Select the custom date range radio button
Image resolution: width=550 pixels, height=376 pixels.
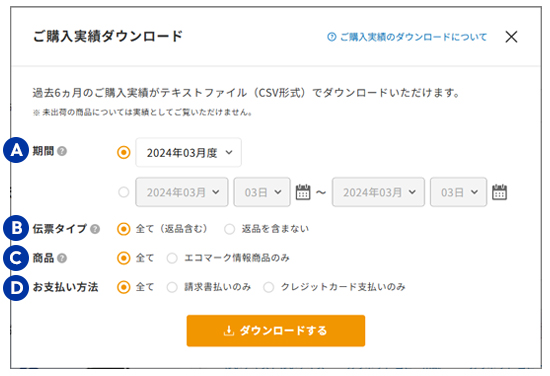click(x=123, y=192)
